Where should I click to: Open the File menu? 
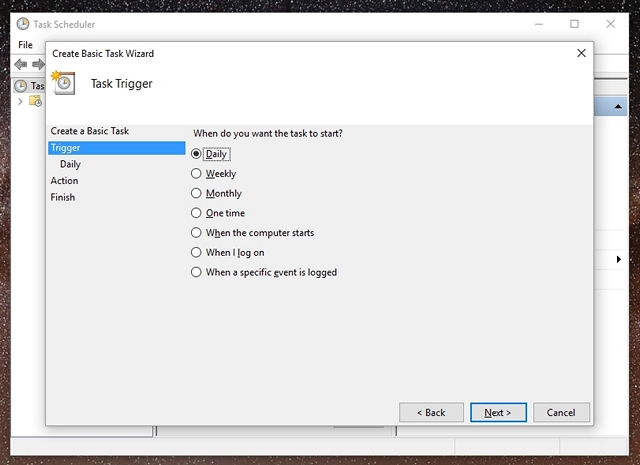tap(25, 45)
